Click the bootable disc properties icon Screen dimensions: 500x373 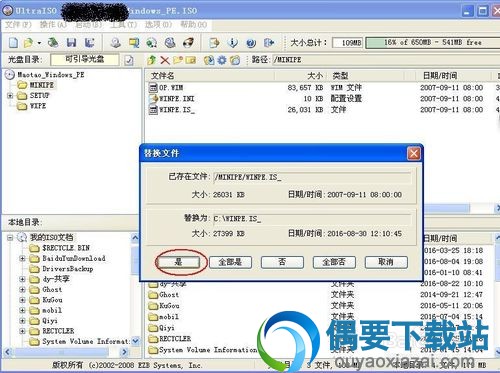tap(129, 60)
